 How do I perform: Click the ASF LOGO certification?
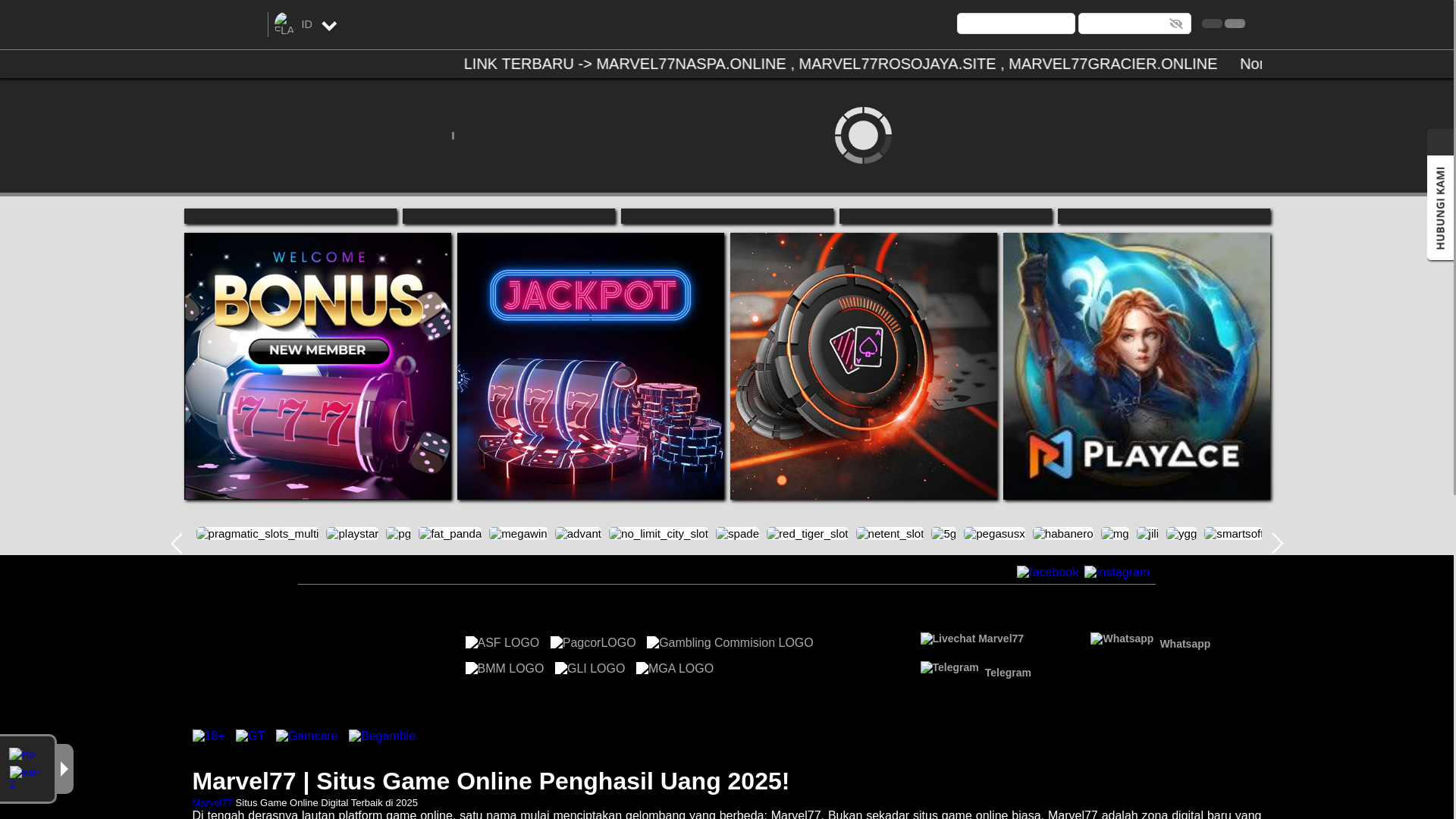(503, 643)
